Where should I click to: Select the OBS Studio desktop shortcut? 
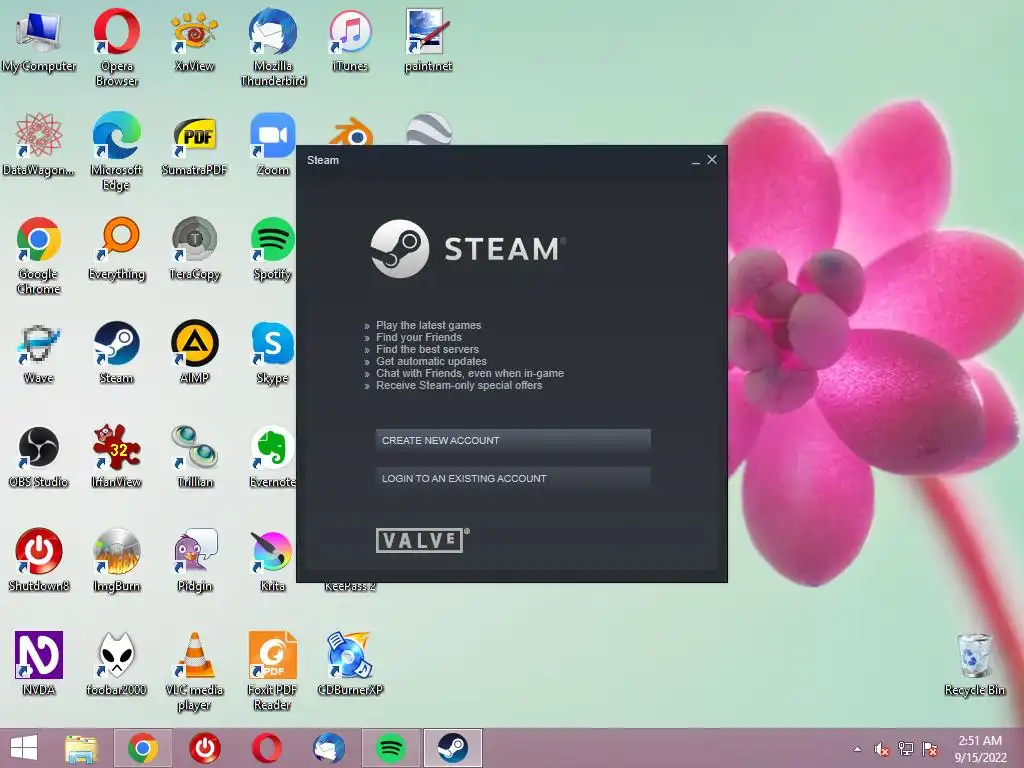coord(39,456)
